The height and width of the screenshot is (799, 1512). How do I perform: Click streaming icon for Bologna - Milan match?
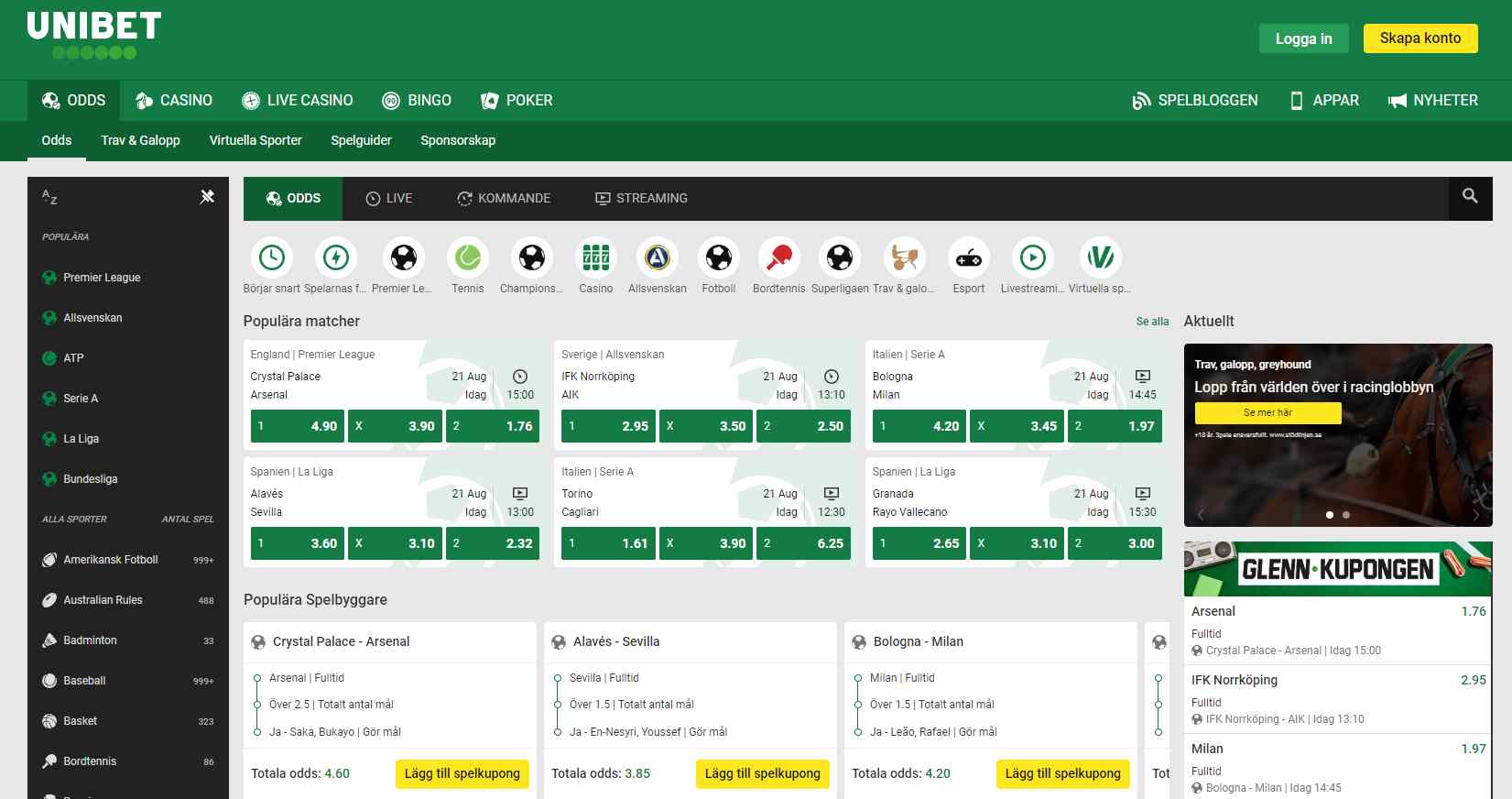pyautogui.click(x=1143, y=376)
